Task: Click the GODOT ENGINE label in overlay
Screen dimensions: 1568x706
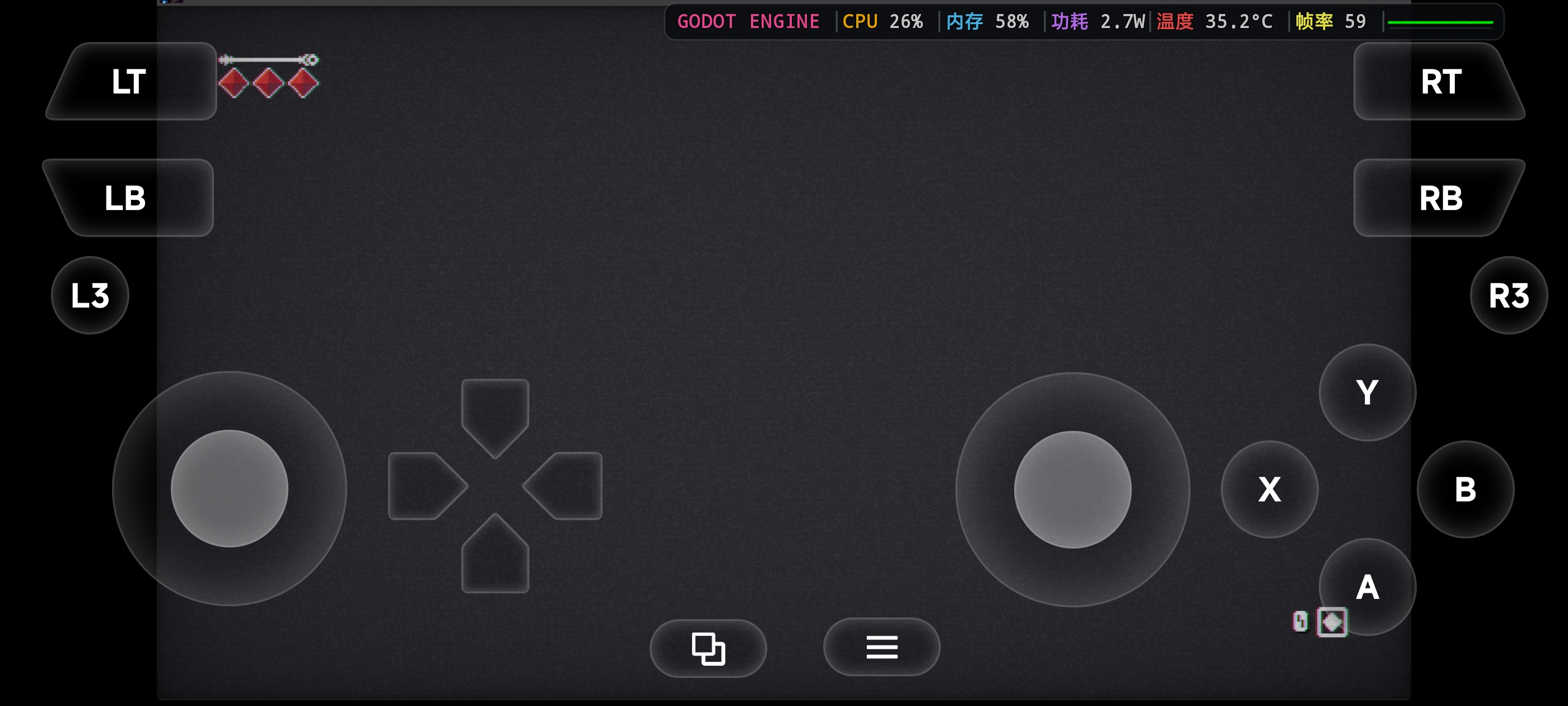Action: [748, 22]
